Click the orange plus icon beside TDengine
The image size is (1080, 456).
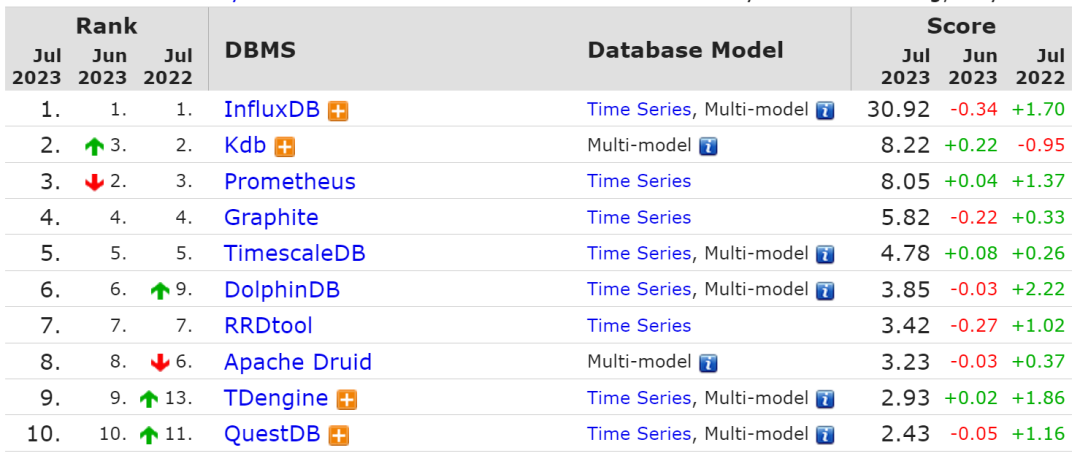pos(347,400)
